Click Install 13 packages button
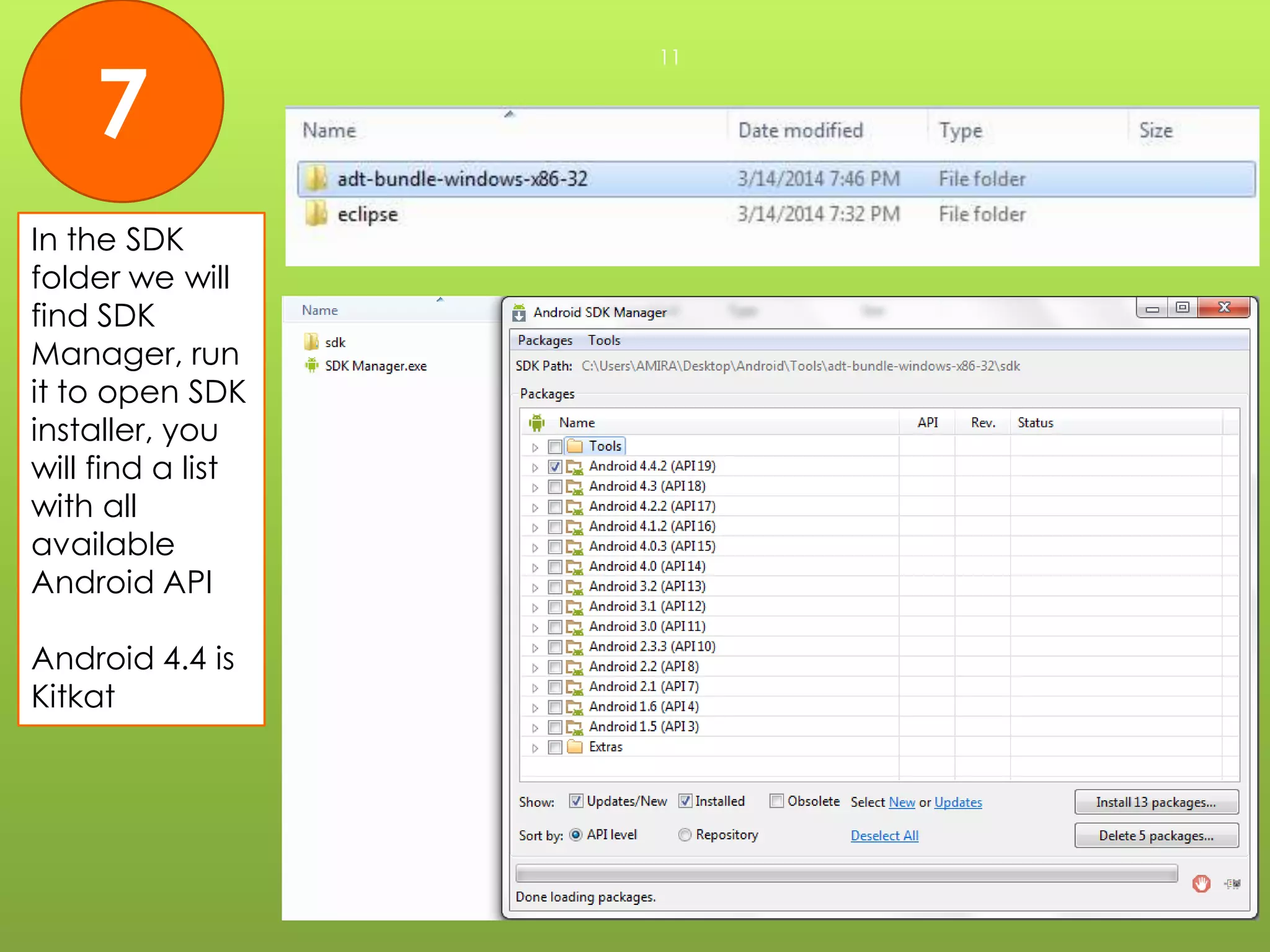 click(1156, 802)
